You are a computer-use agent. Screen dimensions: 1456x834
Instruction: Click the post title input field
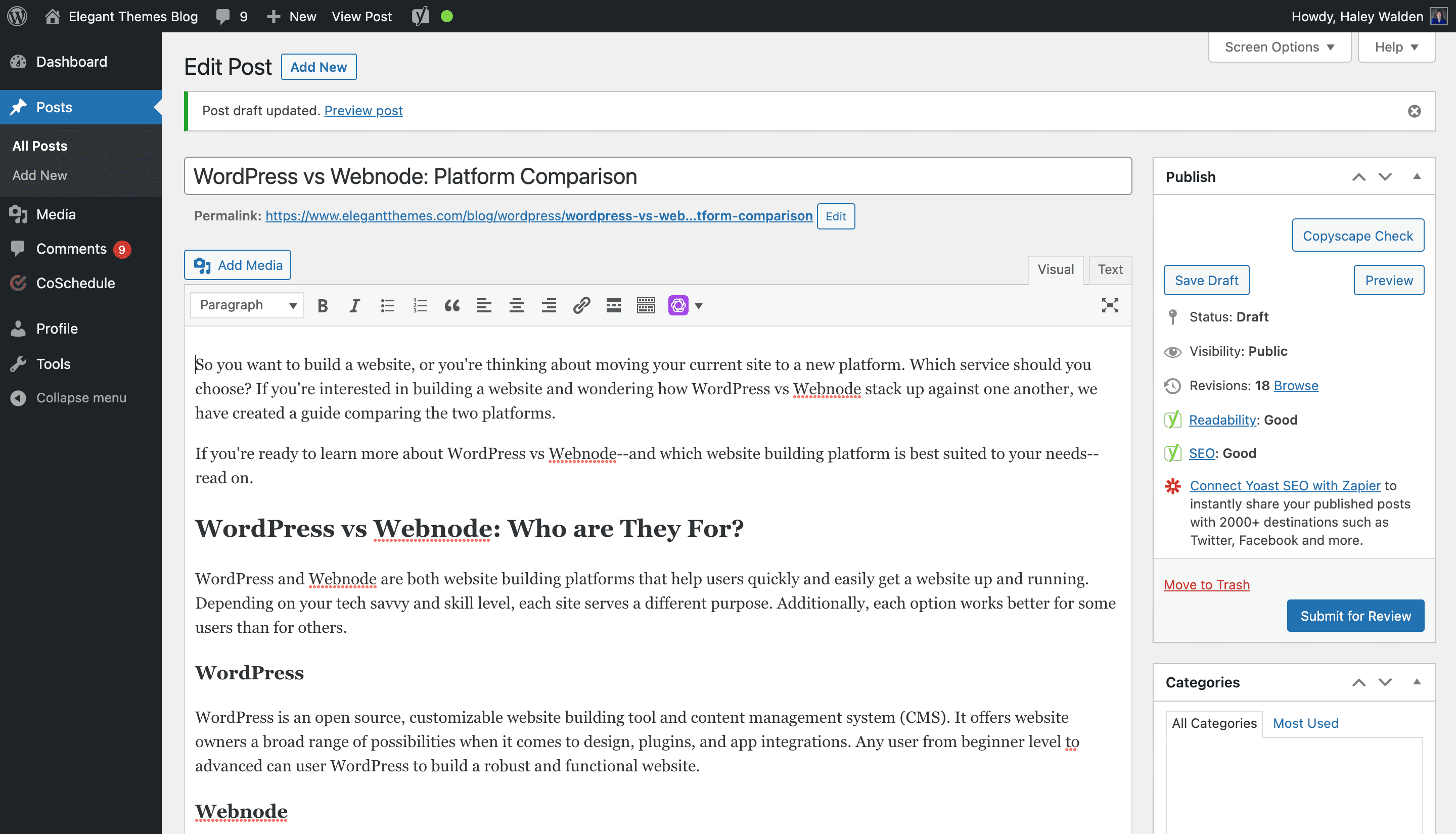(658, 176)
